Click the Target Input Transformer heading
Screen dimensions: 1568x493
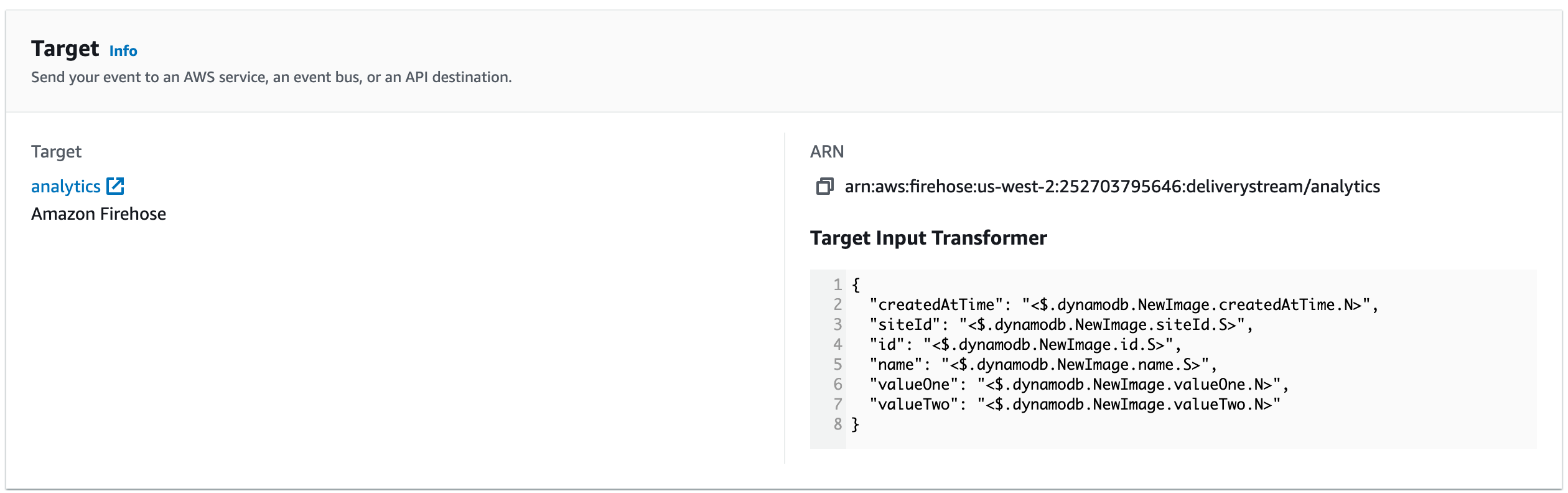click(928, 238)
